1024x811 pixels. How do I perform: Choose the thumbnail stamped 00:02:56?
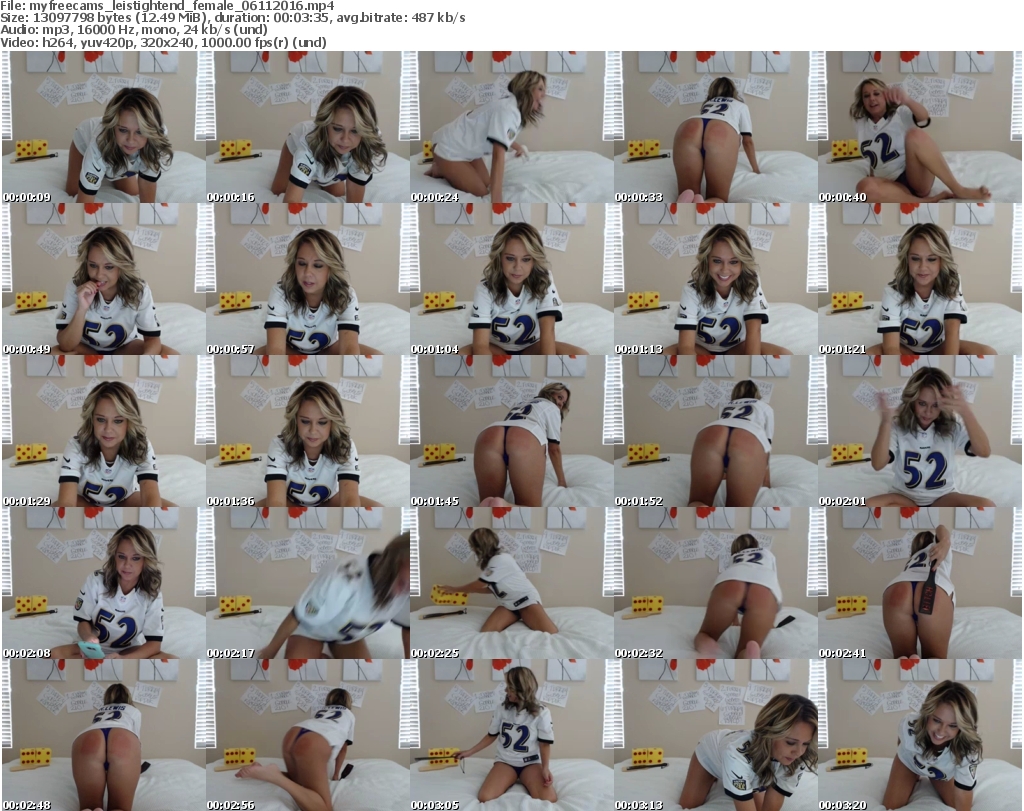[x=308, y=735]
